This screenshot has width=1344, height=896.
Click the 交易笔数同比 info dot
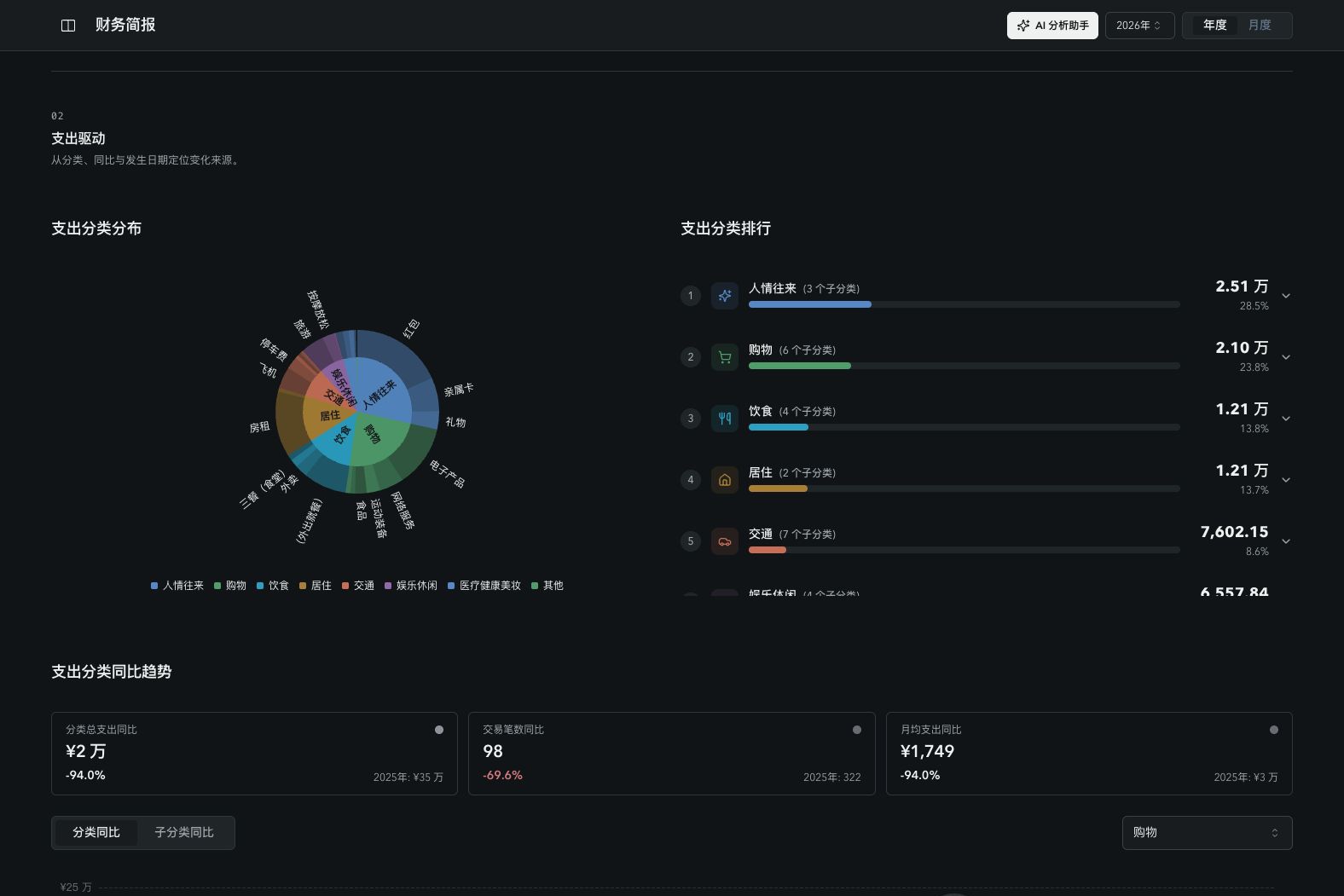[x=857, y=730]
